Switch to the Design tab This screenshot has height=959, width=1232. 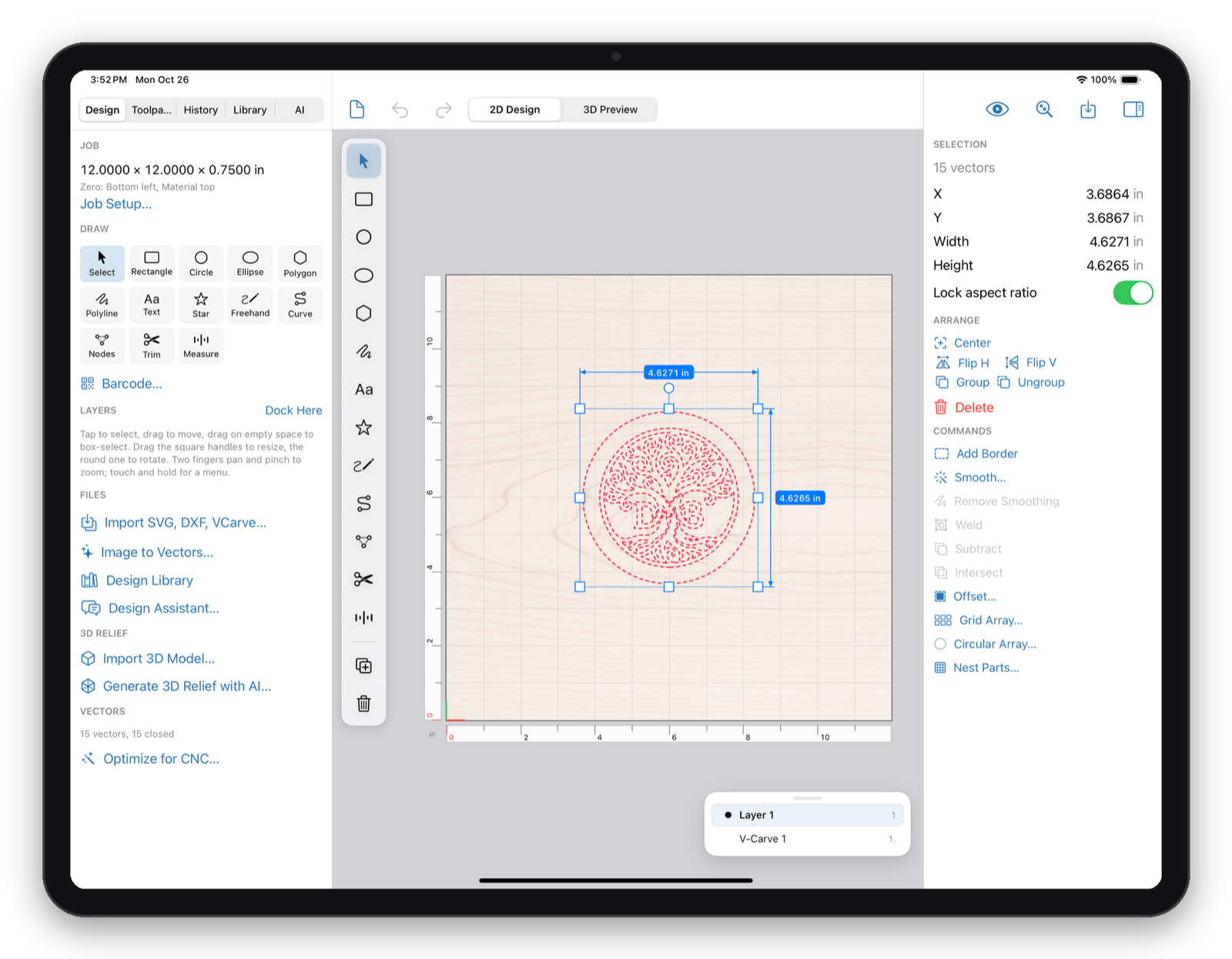(x=102, y=110)
